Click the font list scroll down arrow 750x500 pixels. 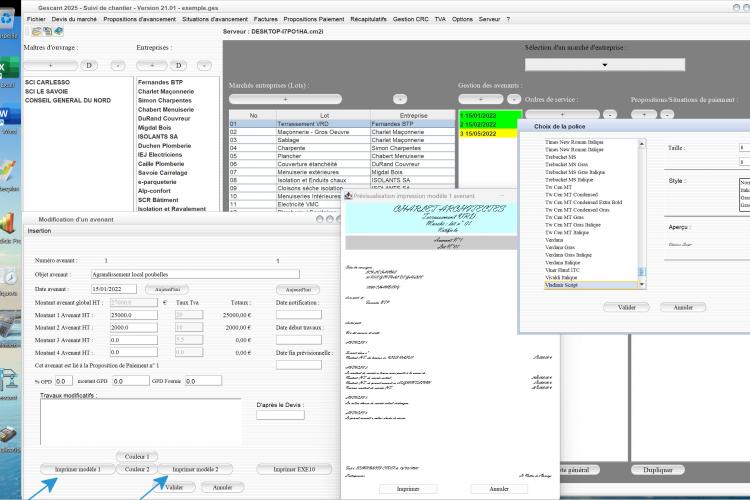pos(642,285)
